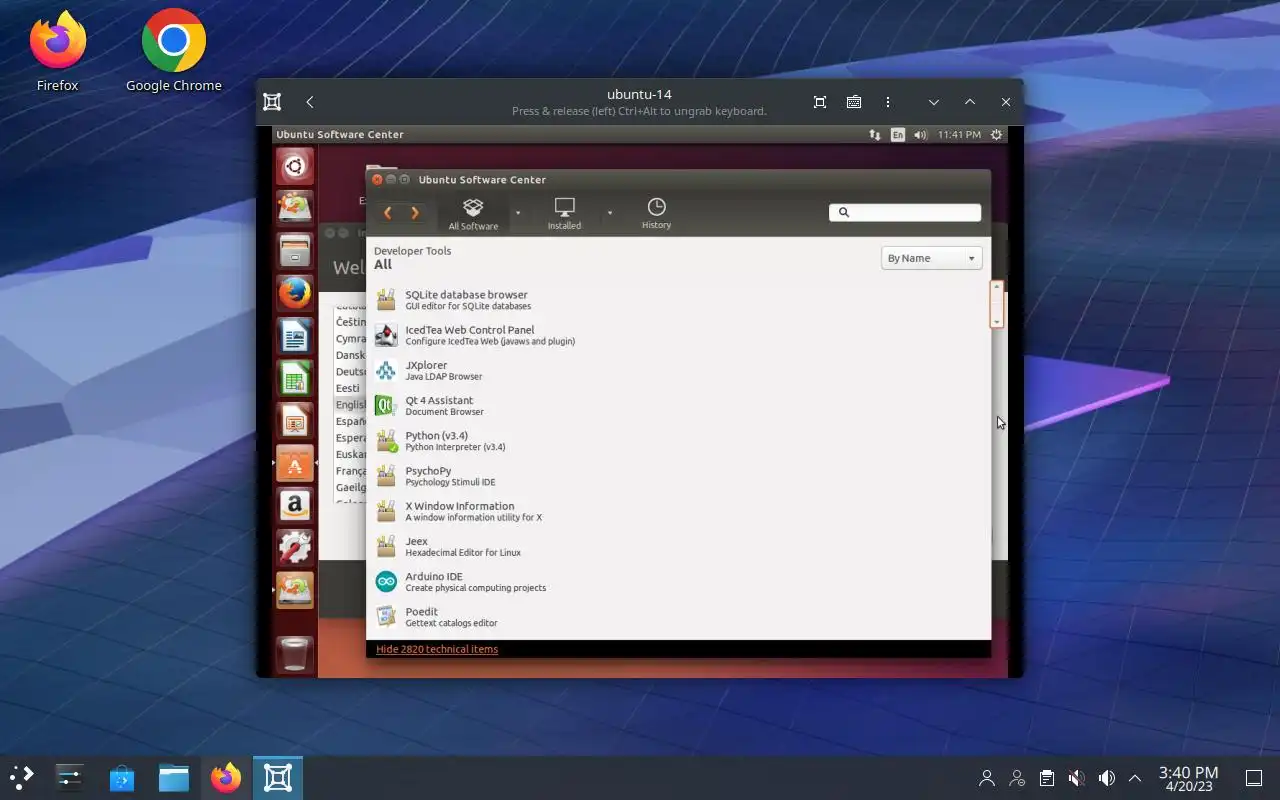Click the software list scrollbar handle

click(996, 304)
